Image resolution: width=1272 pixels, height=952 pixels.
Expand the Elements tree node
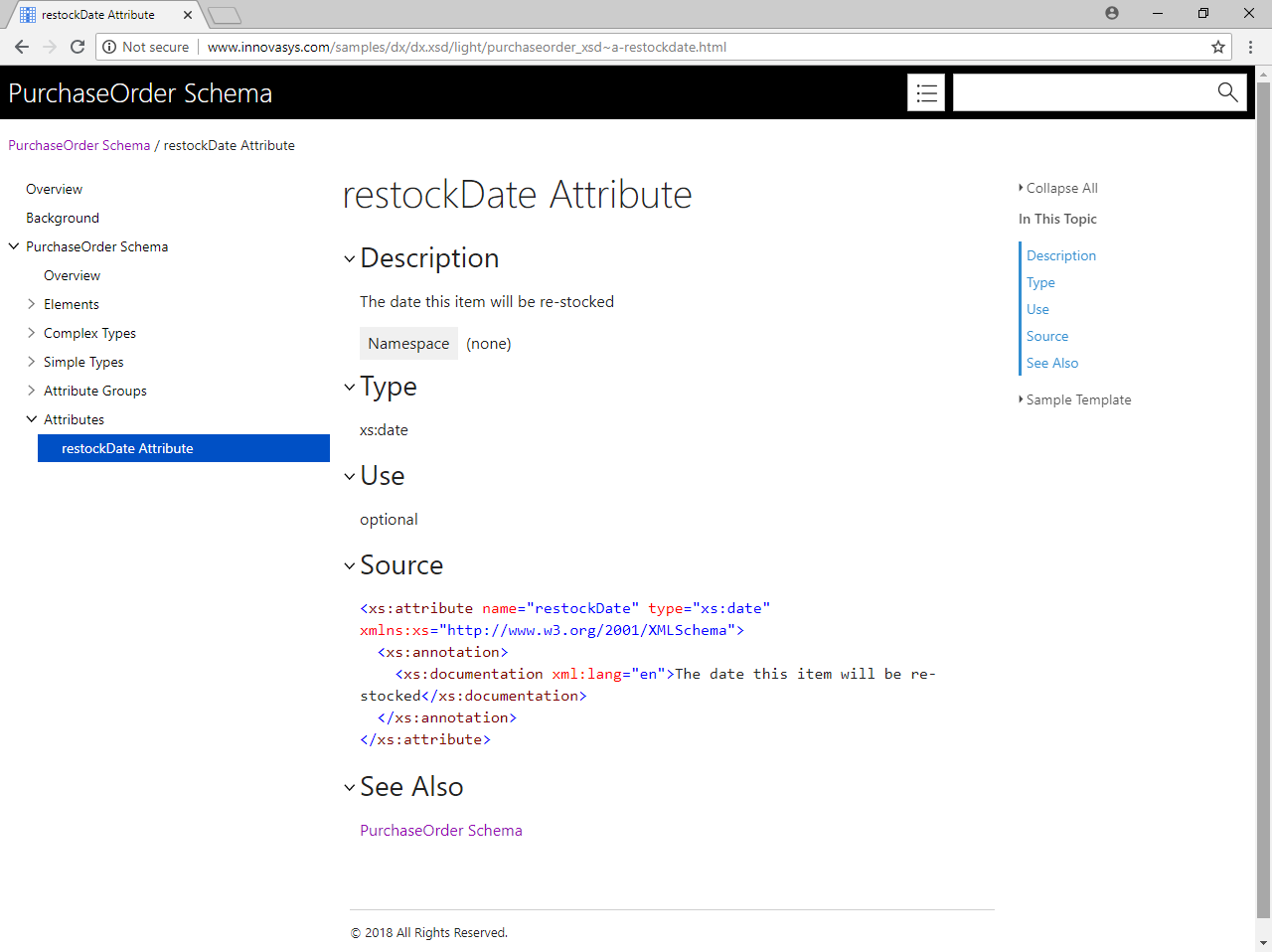32,304
